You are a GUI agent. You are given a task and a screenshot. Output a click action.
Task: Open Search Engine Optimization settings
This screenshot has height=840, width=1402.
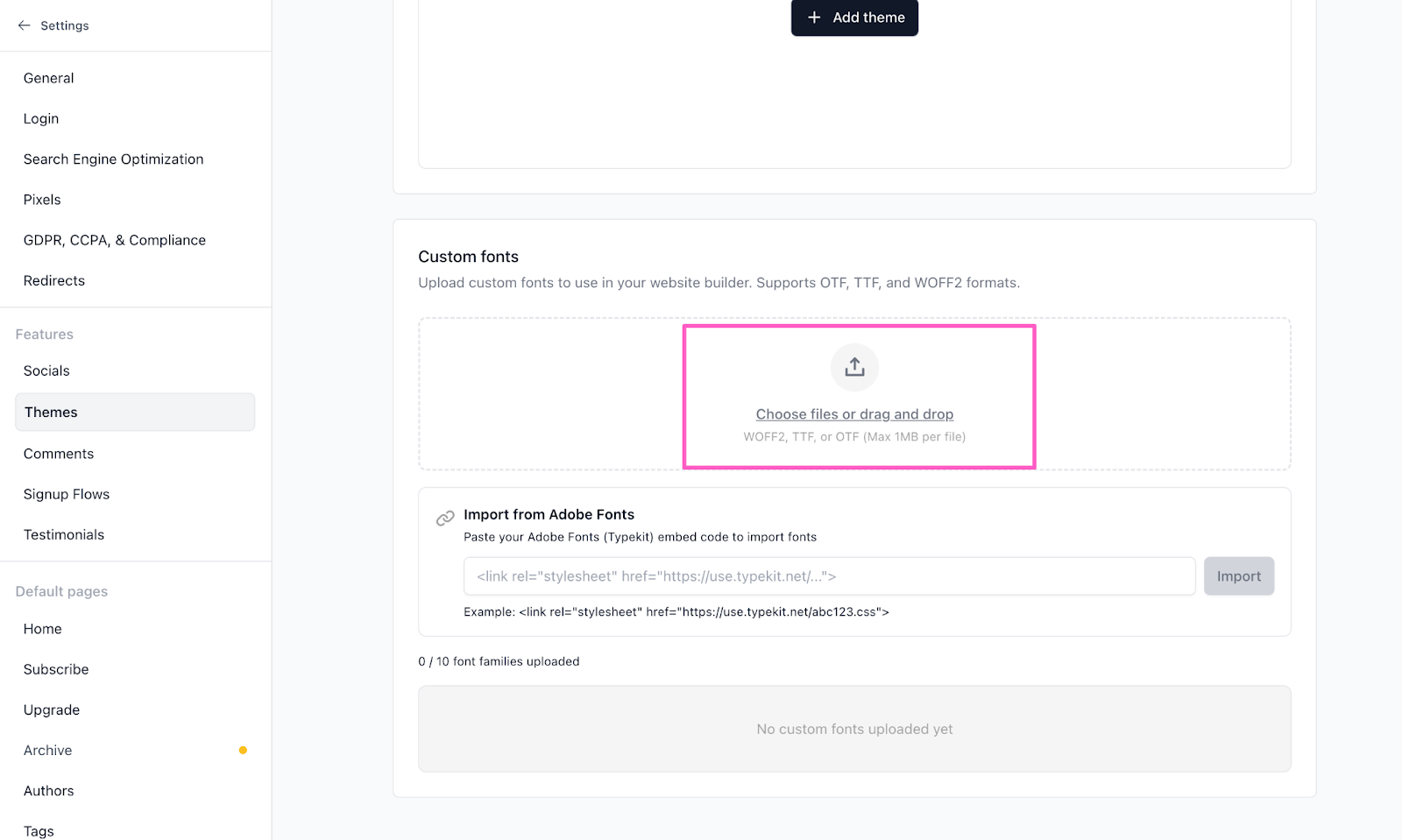click(x=114, y=159)
